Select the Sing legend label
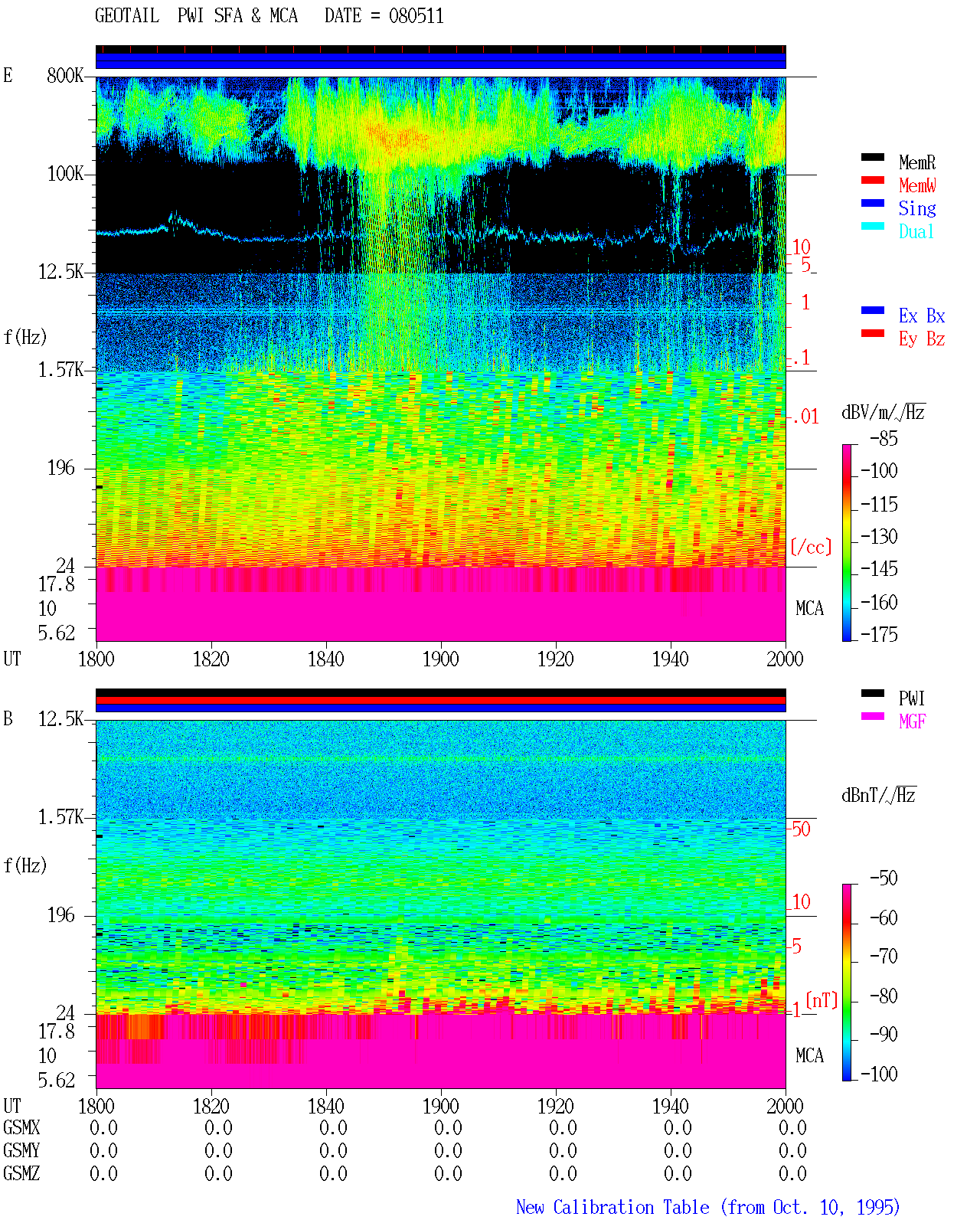Image resolution: width=980 pixels, height=1220 pixels. coord(917,208)
